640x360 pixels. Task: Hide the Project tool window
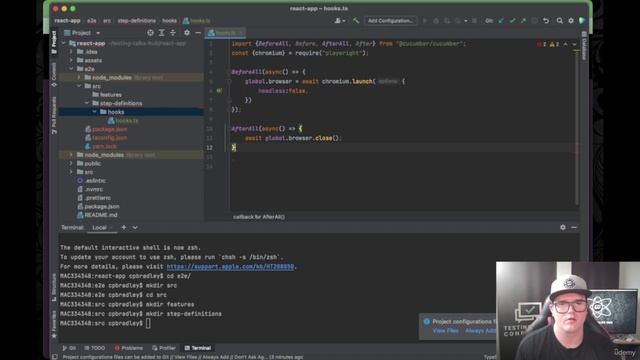click(x=198, y=33)
